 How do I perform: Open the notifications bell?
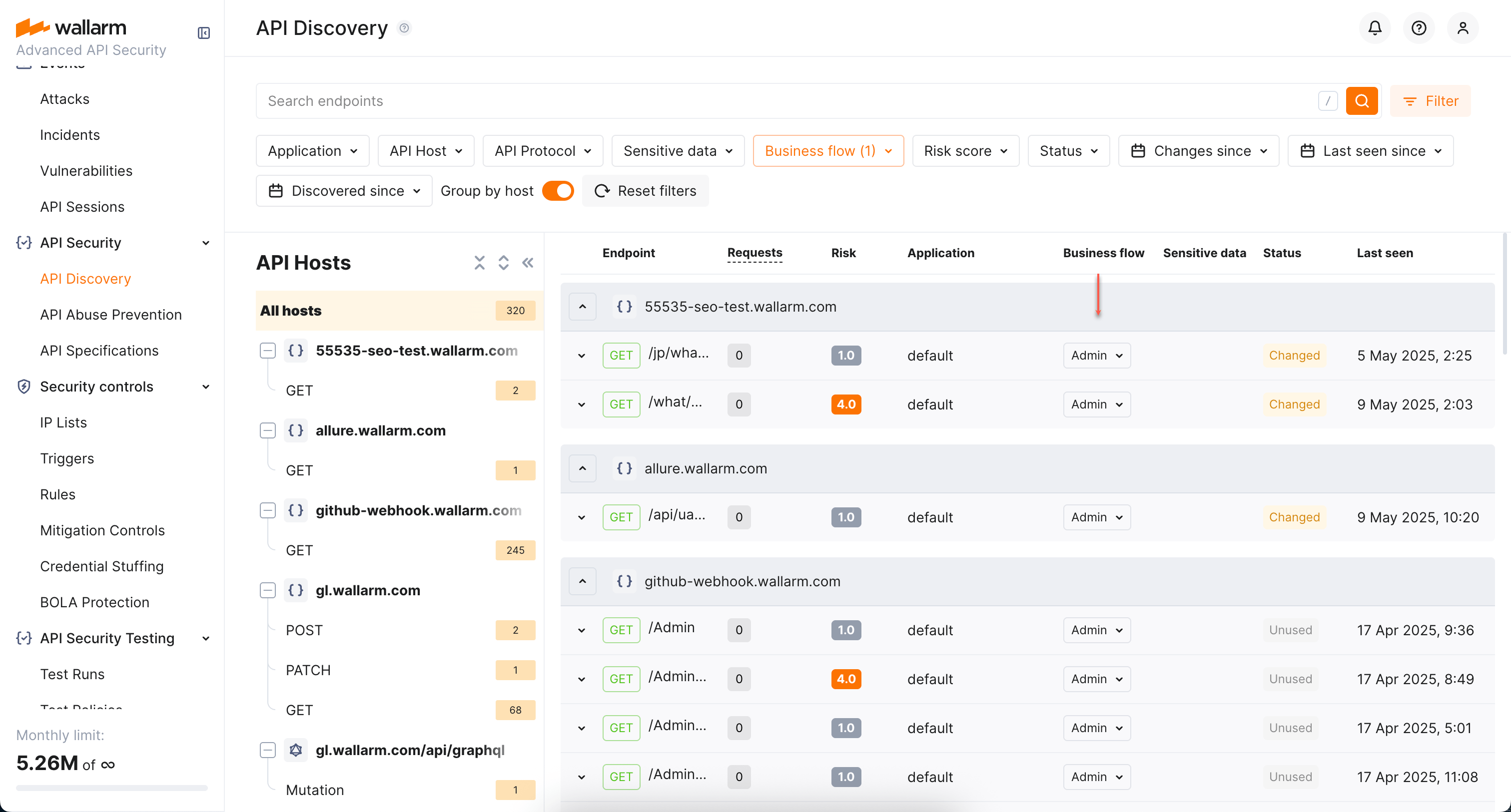(1374, 27)
